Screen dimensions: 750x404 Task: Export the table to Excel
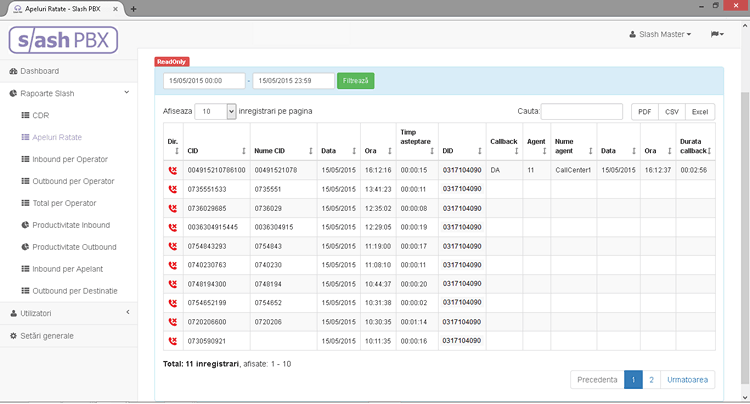[700, 111]
